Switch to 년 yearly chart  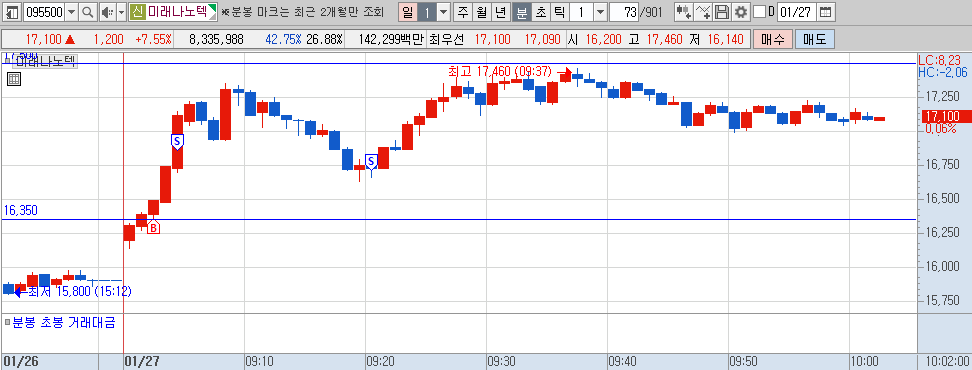click(x=501, y=12)
